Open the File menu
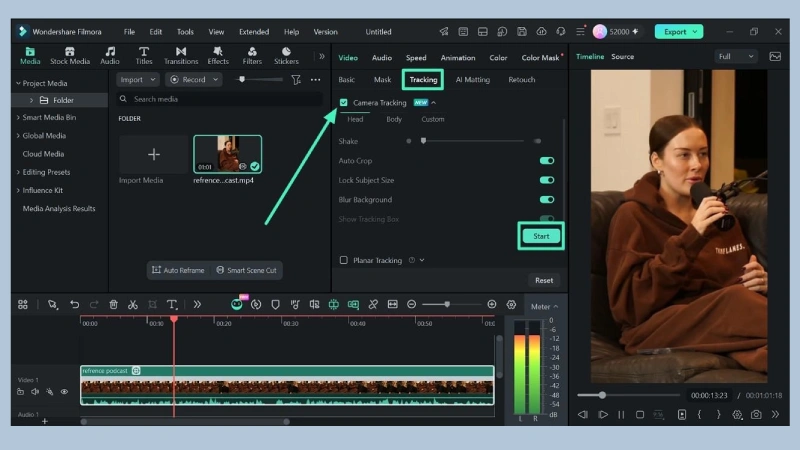The image size is (800, 450). (x=129, y=32)
